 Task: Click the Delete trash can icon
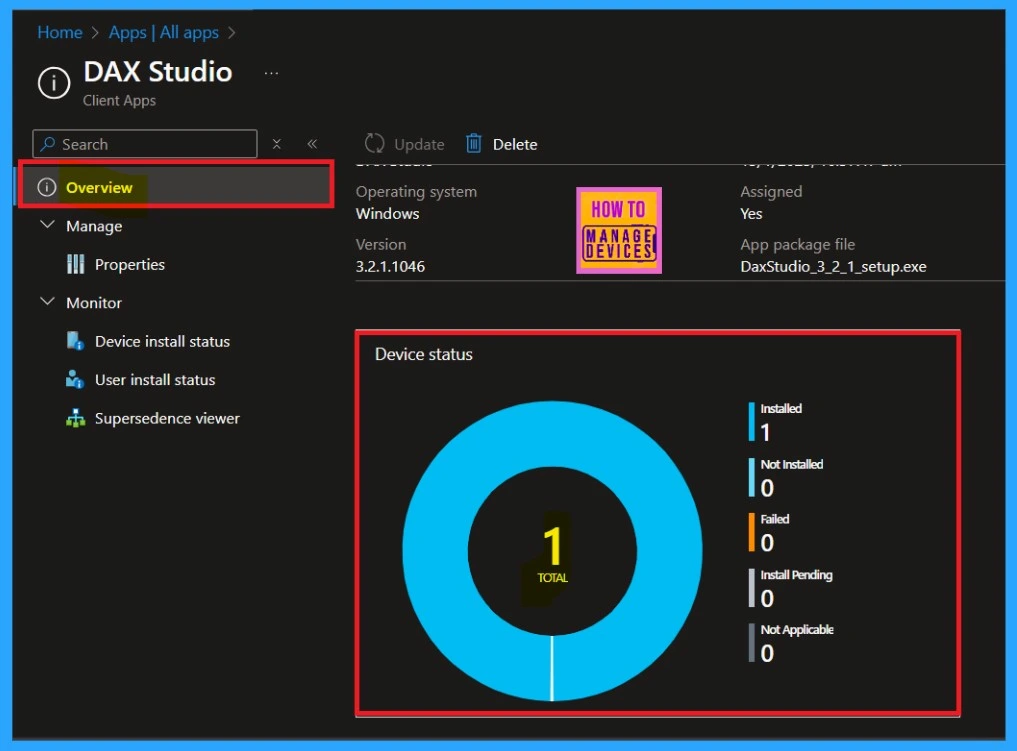pyautogui.click(x=473, y=143)
